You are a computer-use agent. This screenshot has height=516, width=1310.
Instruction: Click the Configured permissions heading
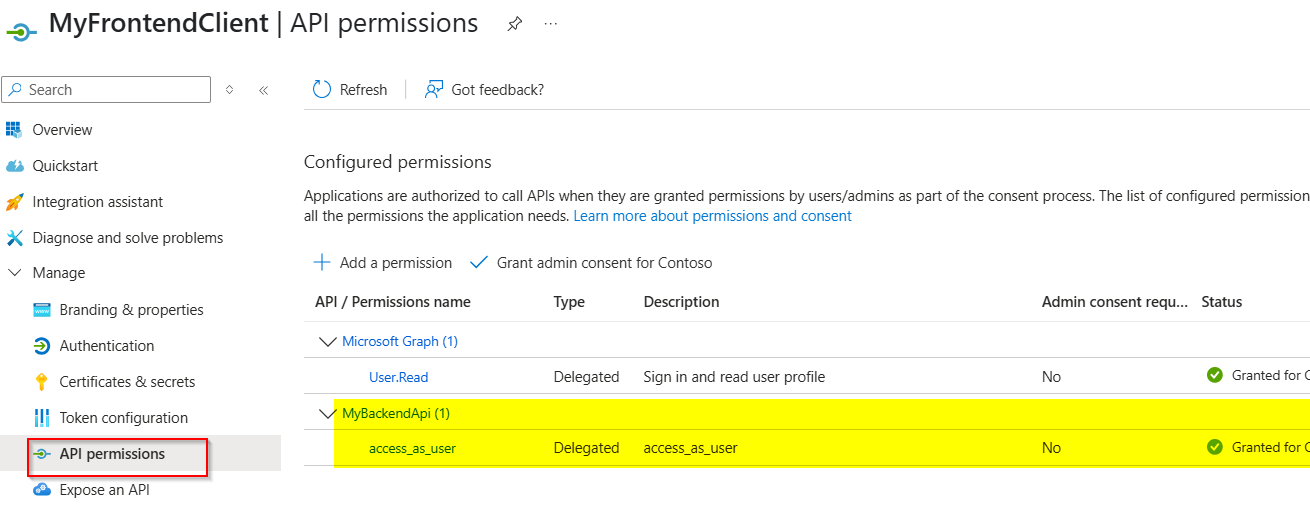coord(398,162)
